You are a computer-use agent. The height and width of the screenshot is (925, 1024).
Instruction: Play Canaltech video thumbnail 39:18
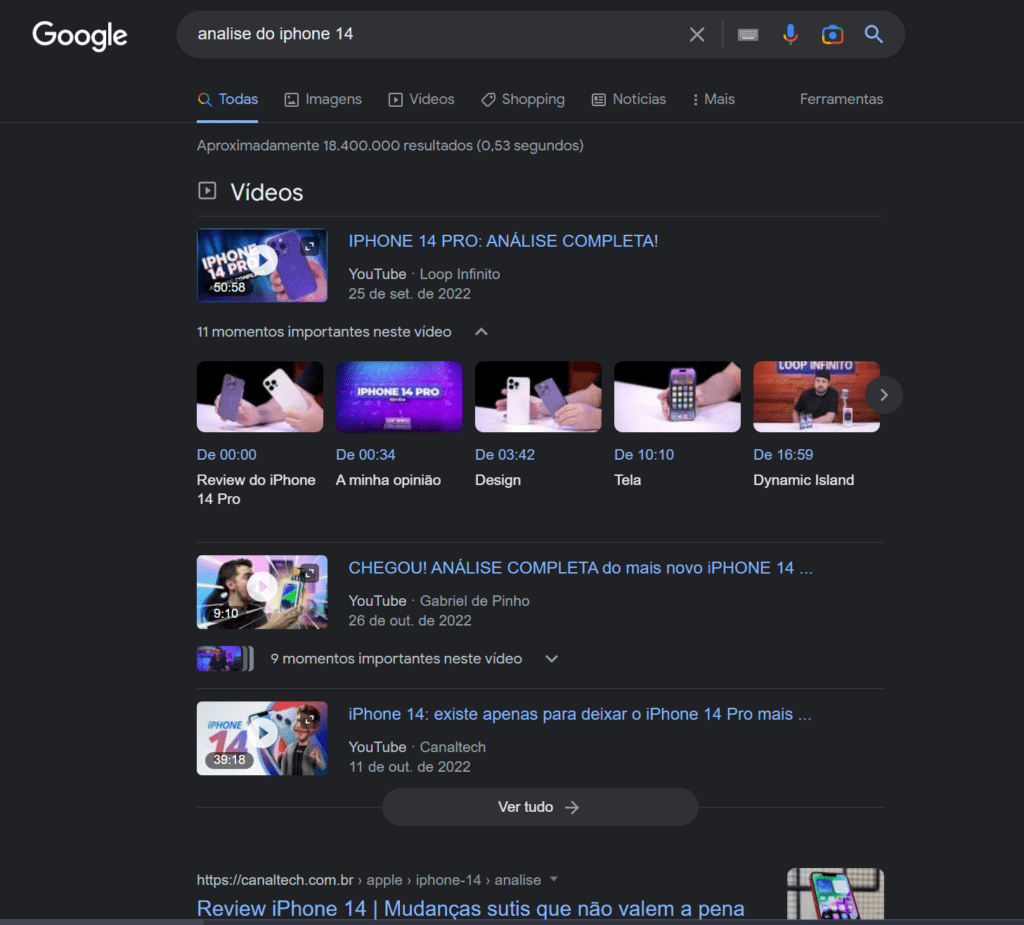(x=262, y=738)
